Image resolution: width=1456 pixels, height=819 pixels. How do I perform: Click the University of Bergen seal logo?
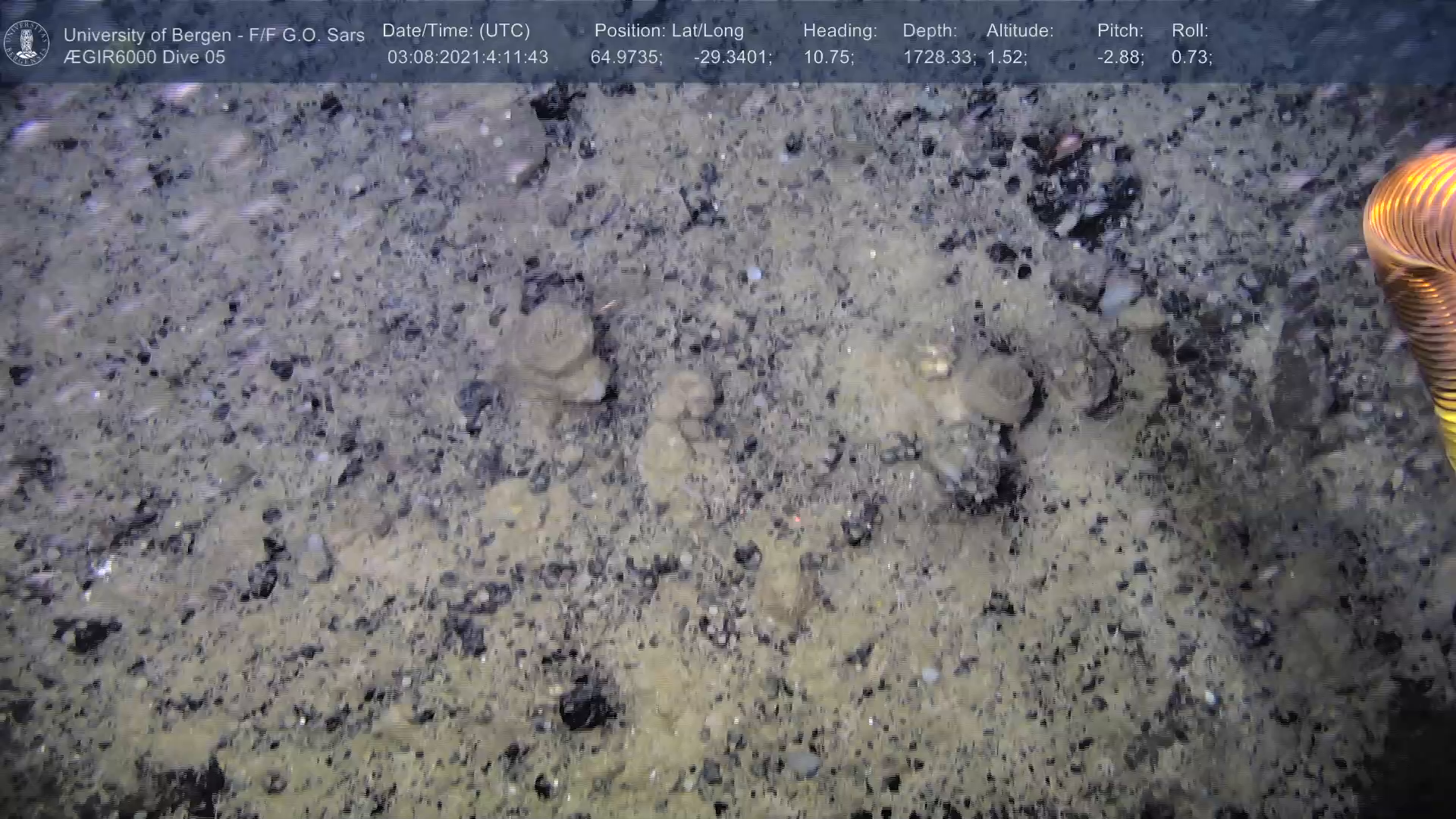click(27, 43)
